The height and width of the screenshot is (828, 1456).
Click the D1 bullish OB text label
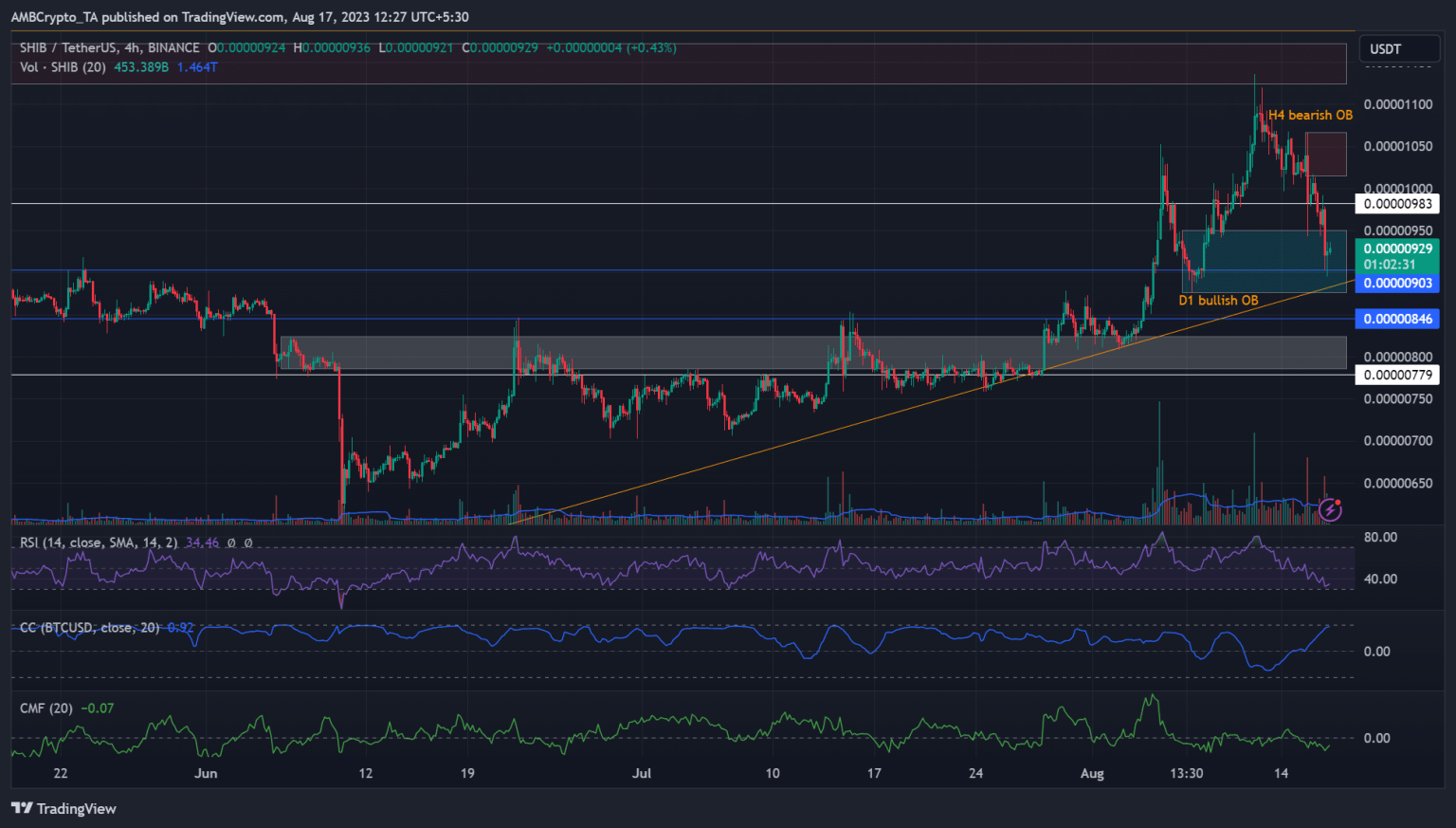pyautogui.click(x=1218, y=300)
